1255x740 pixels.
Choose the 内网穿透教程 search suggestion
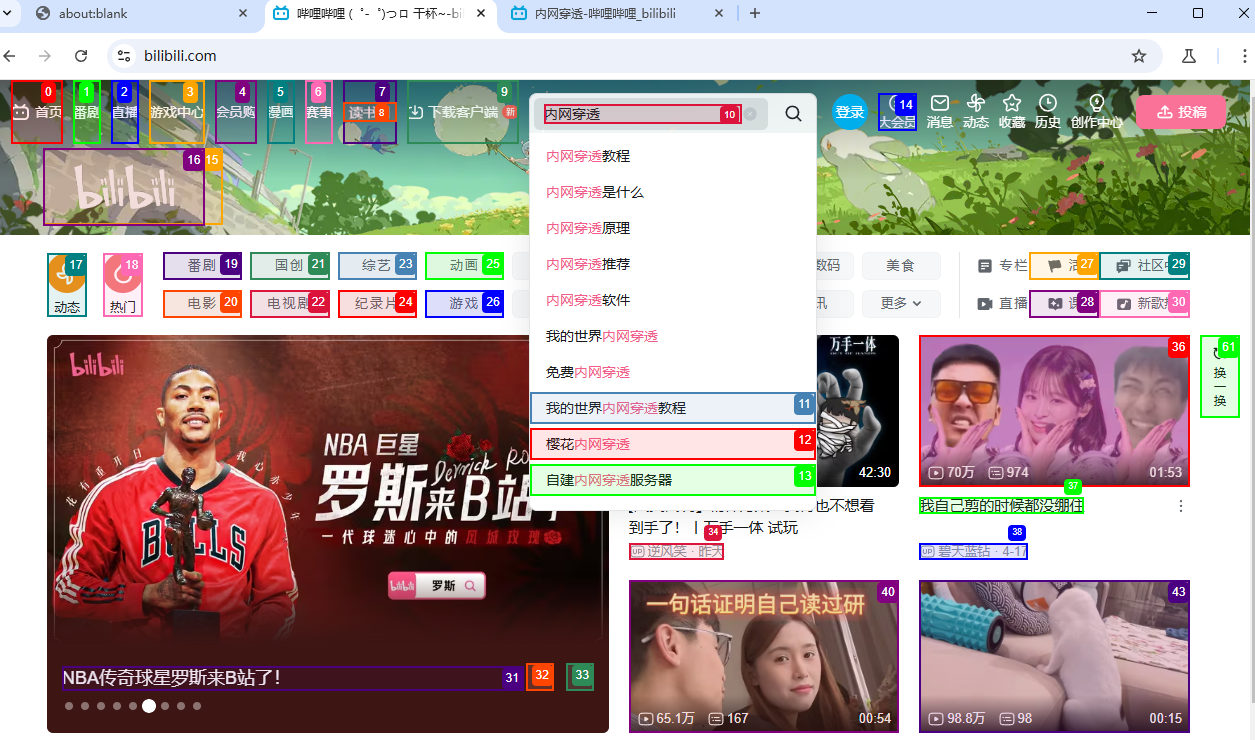coord(588,155)
